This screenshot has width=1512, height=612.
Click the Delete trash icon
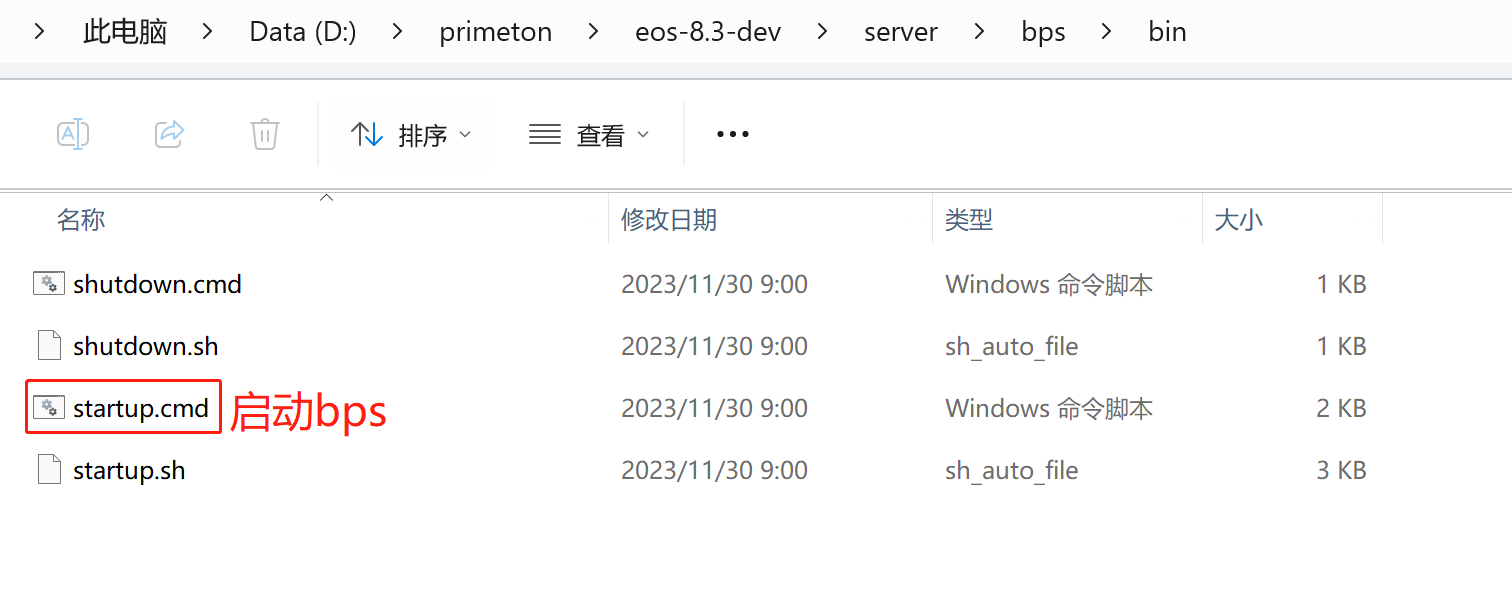(264, 134)
